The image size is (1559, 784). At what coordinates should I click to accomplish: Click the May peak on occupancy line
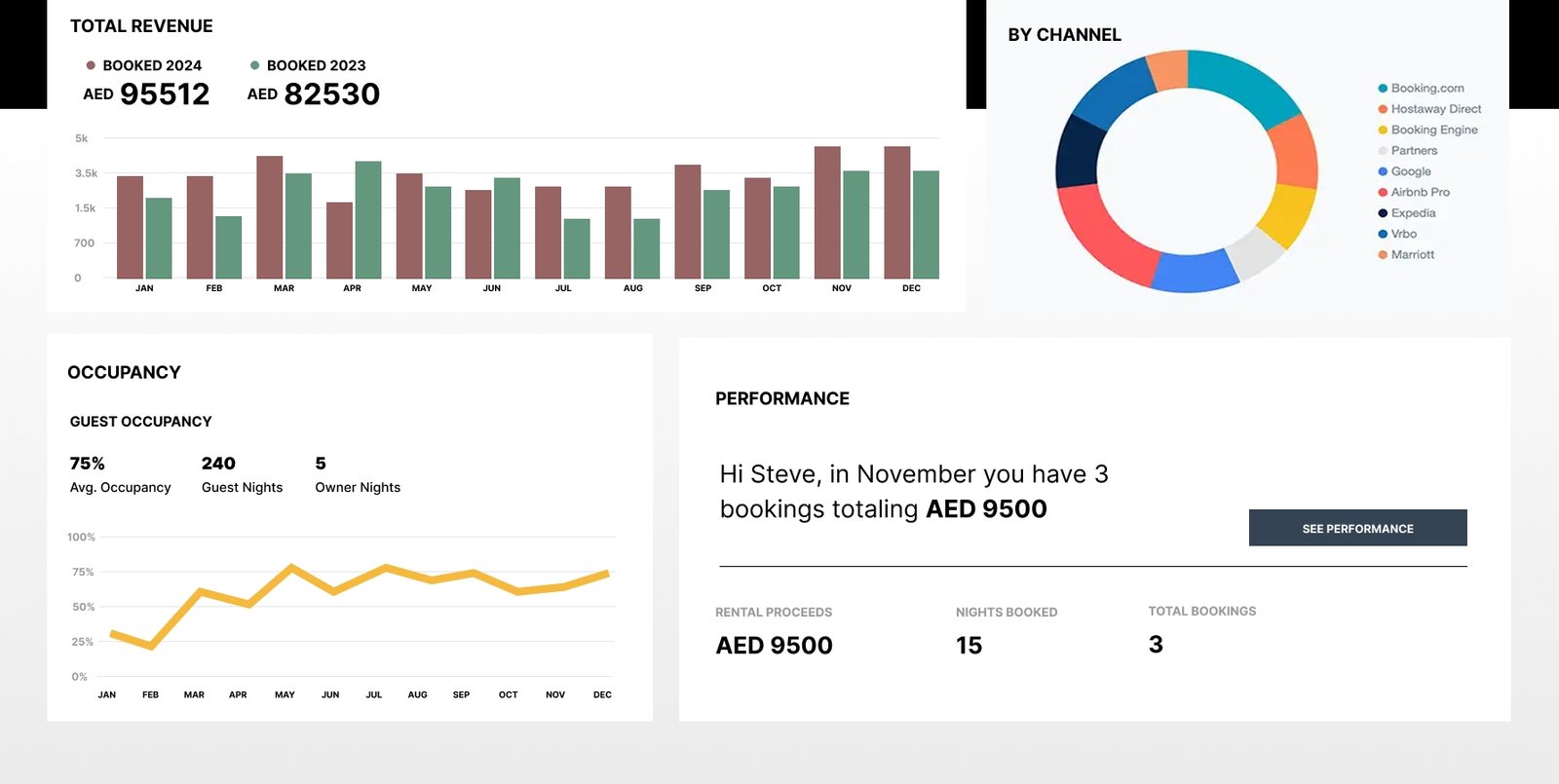291,566
